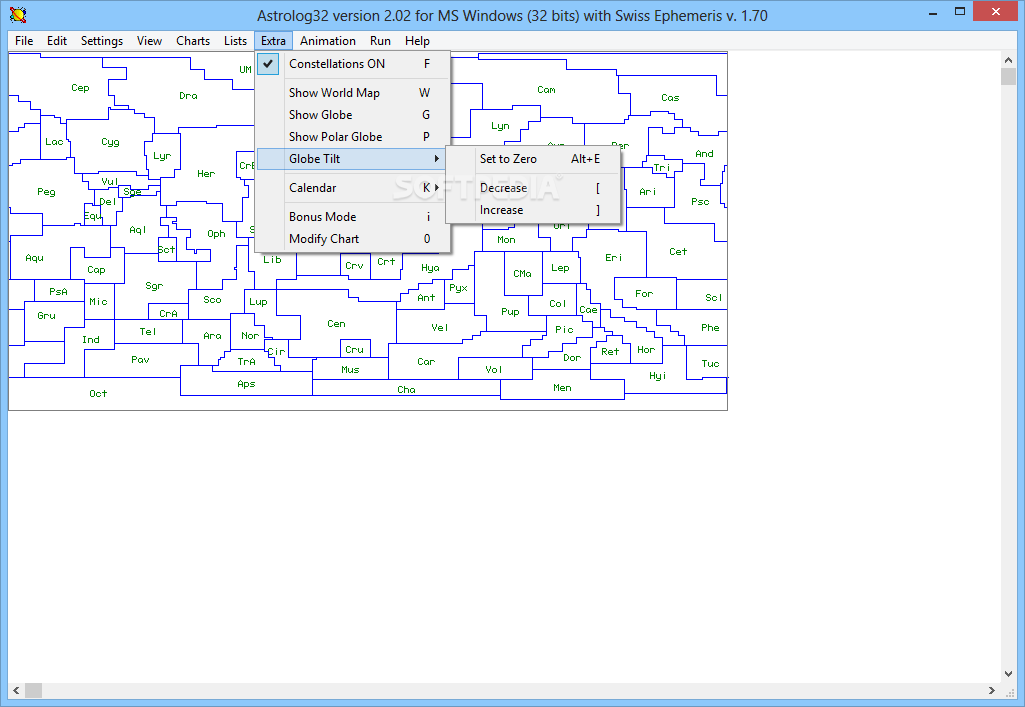Click the 'Hyi' constellation label

pyautogui.click(x=658, y=376)
